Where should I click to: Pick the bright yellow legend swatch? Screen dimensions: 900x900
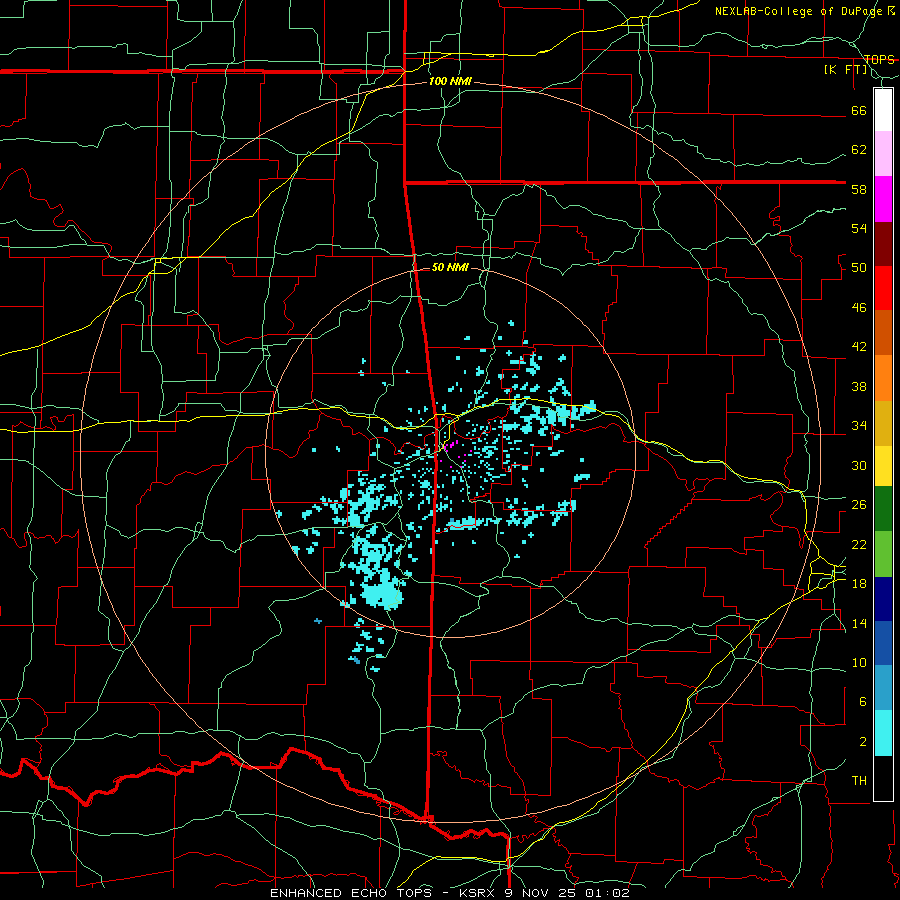pyautogui.click(x=883, y=466)
